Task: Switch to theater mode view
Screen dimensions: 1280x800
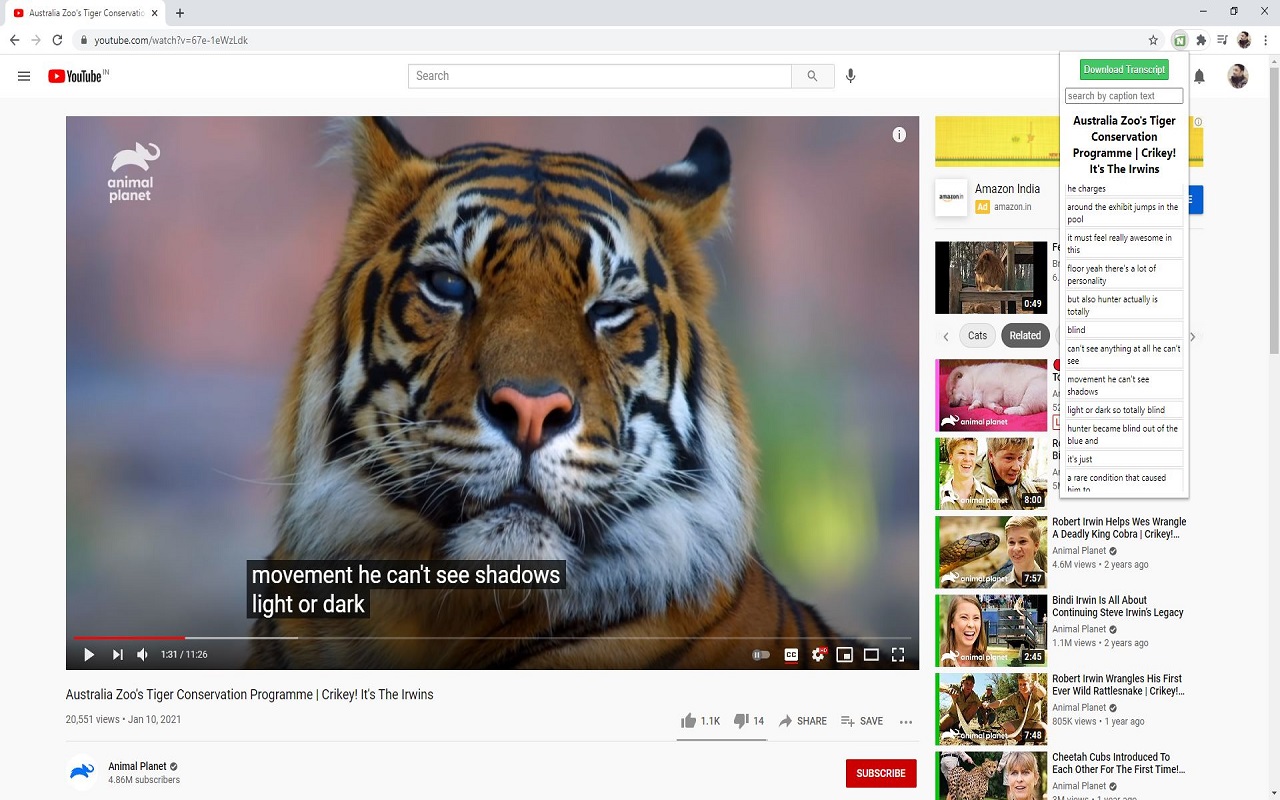Action: pos(871,655)
